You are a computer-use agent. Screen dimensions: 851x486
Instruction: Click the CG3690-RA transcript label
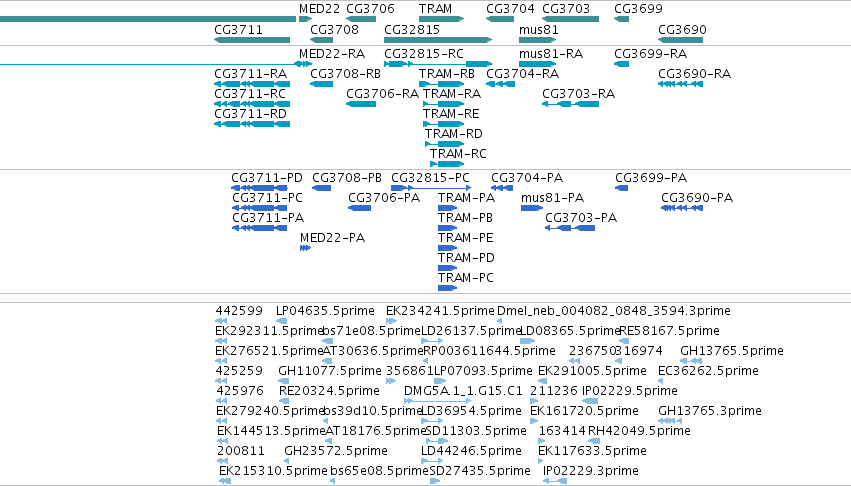tap(695, 74)
